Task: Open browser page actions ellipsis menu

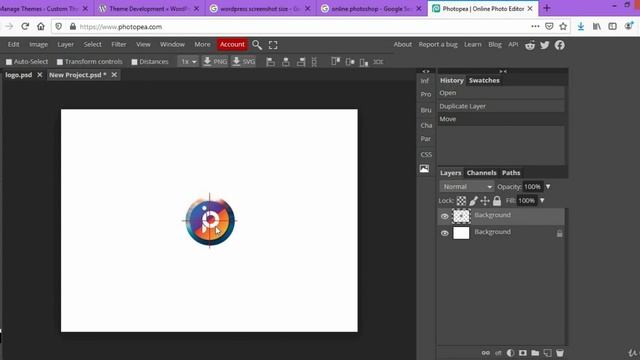Action: pyautogui.click(x=535, y=27)
